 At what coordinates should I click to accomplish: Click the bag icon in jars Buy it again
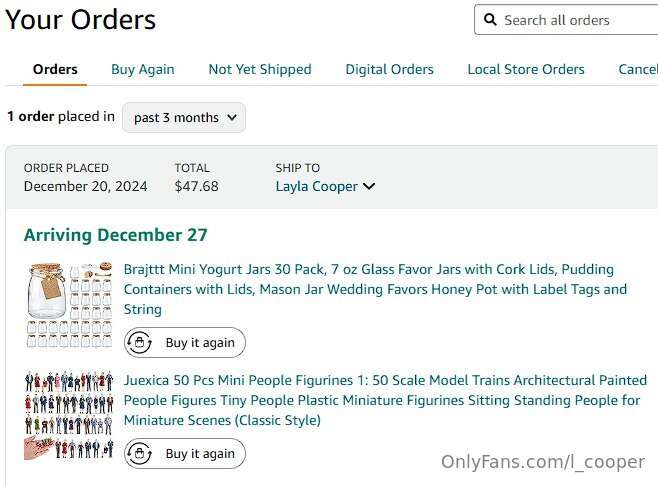click(139, 342)
